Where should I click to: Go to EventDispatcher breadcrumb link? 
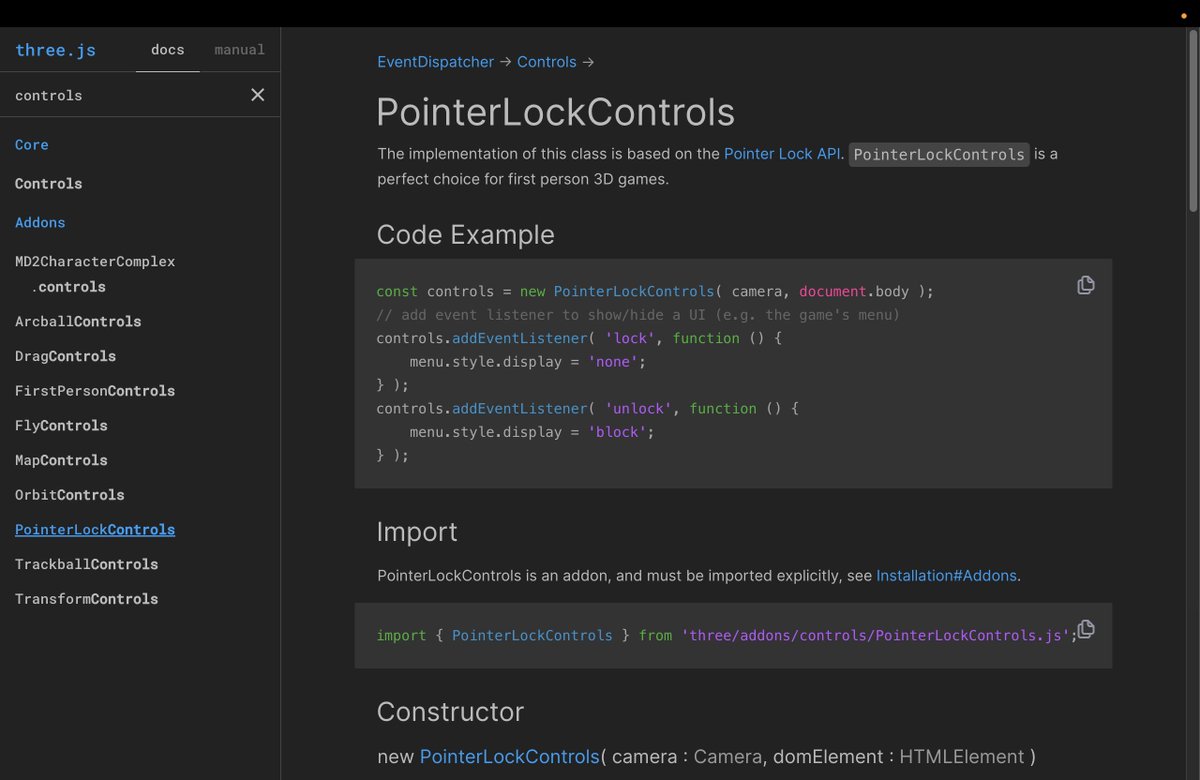pos(435,62)
